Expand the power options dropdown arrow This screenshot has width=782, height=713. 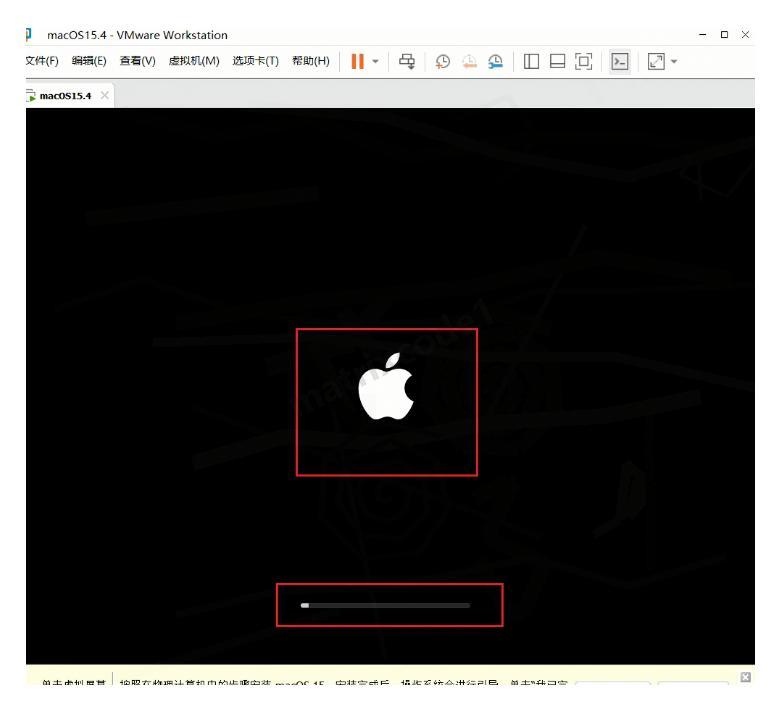pos(375,62)
